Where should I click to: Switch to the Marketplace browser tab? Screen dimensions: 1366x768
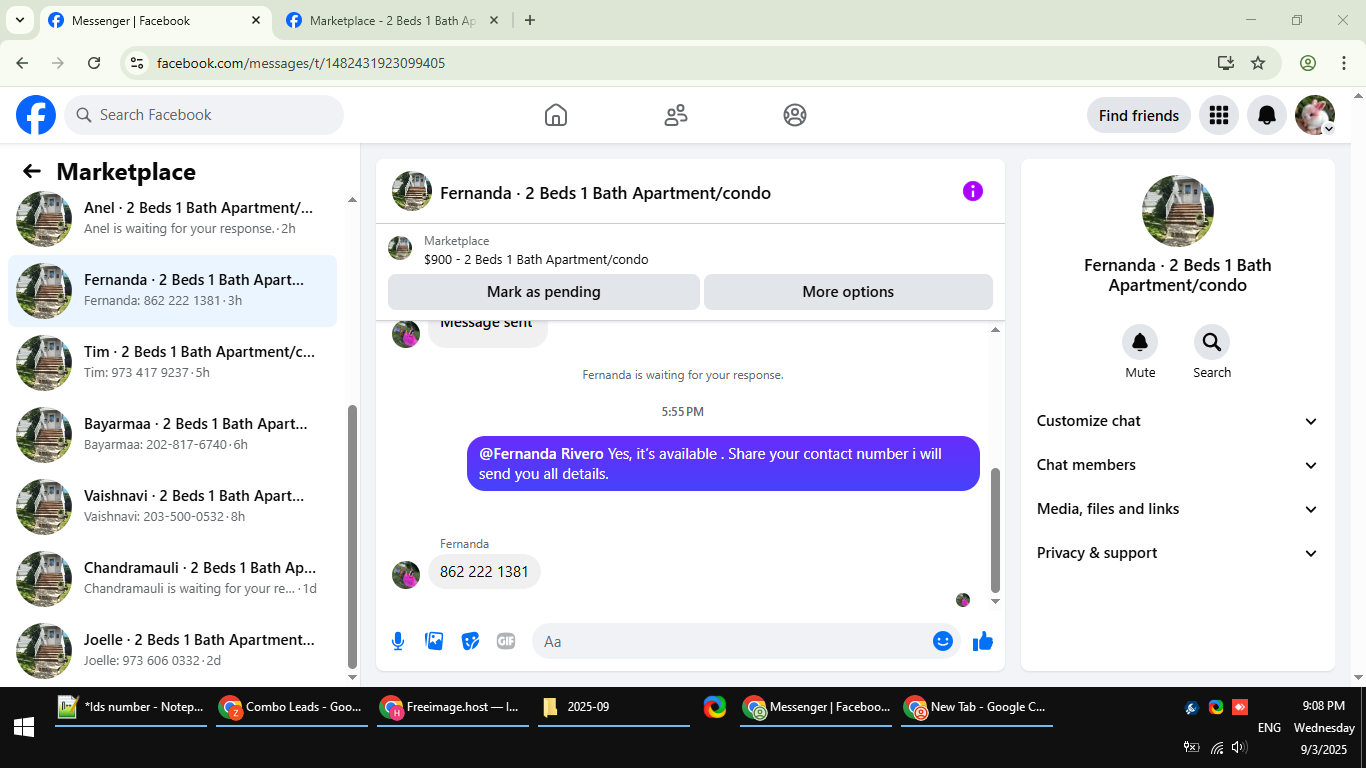tap(393, 21)
